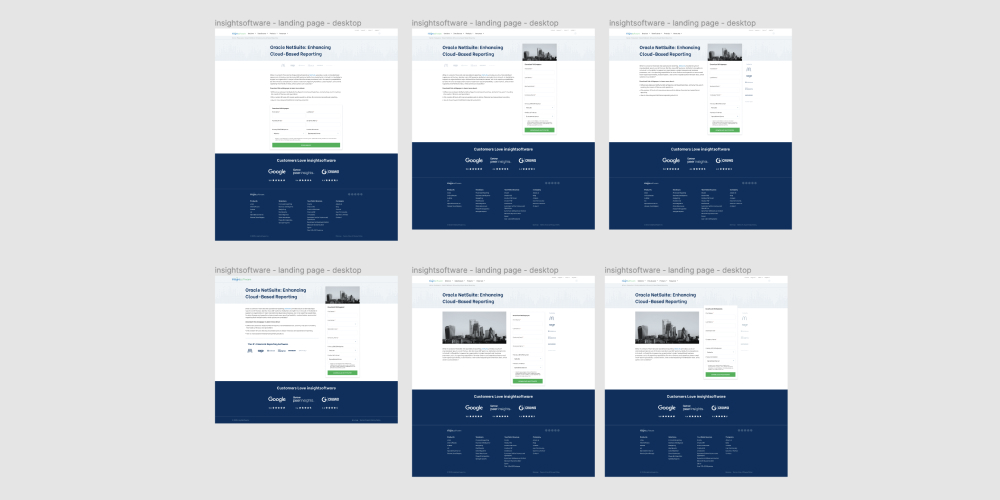The height and width of the screenshot is (500, 1000).
Task: Toggle the form consent checkbox in top-left artboard
Action: click(274, 138)
